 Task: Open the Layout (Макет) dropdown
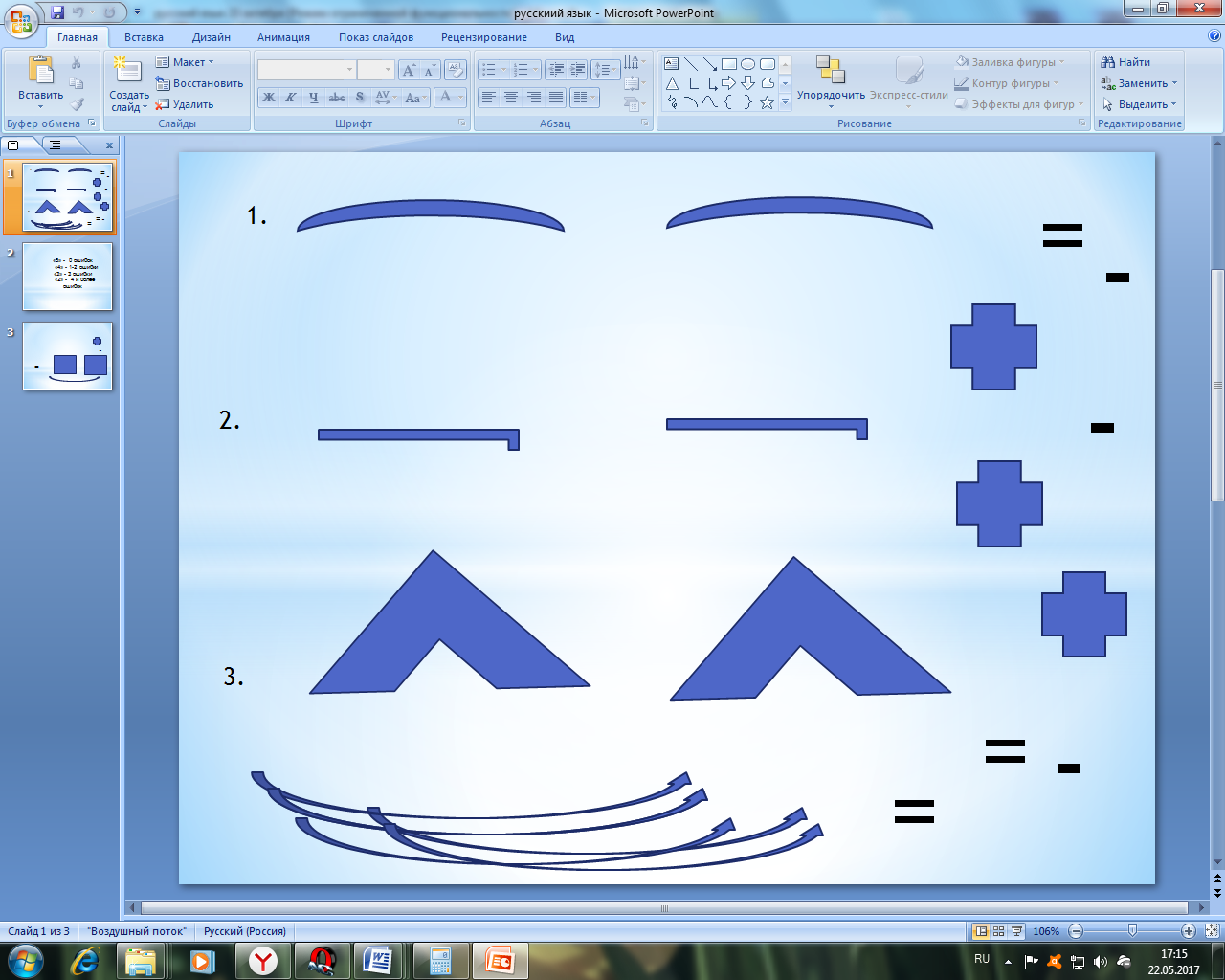[186, 62]
